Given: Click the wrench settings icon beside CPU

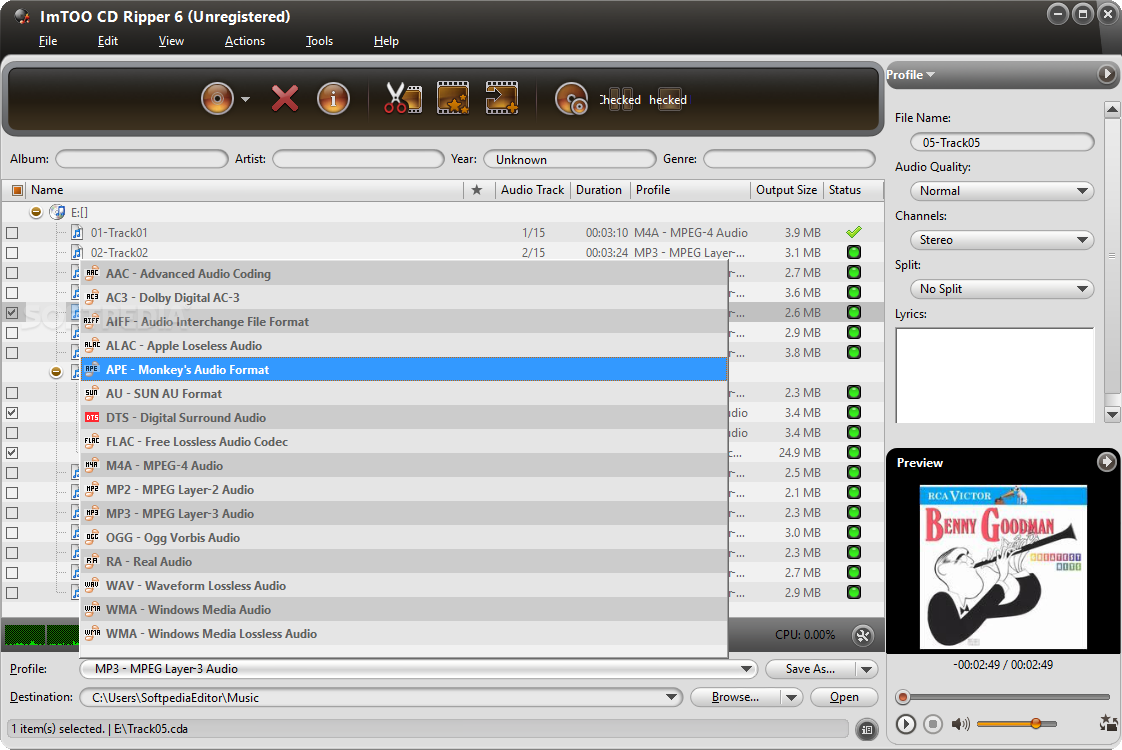Looking at the screenshot, I should tap(863, 635).
